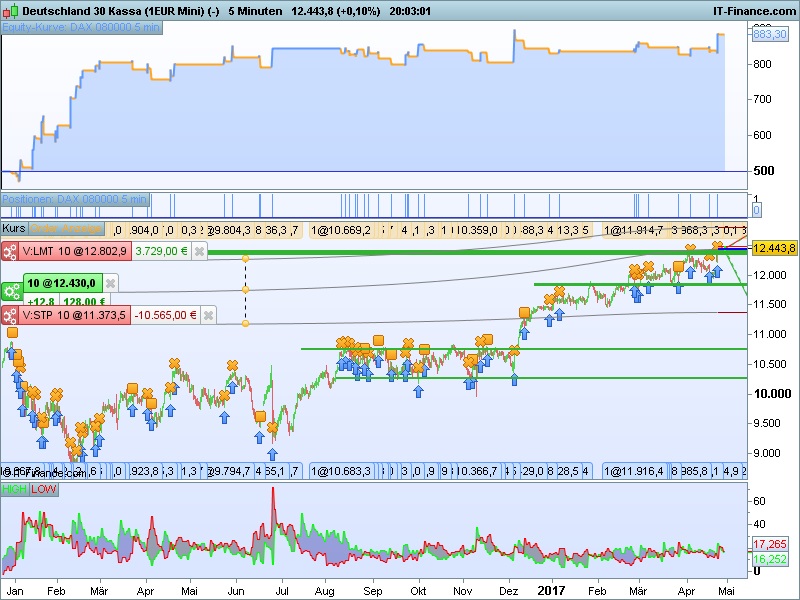This screenshot has height=600, width=800.
Task: Click the 1@11.914,7 order tag in upper strip
Action: pos(633,230)
